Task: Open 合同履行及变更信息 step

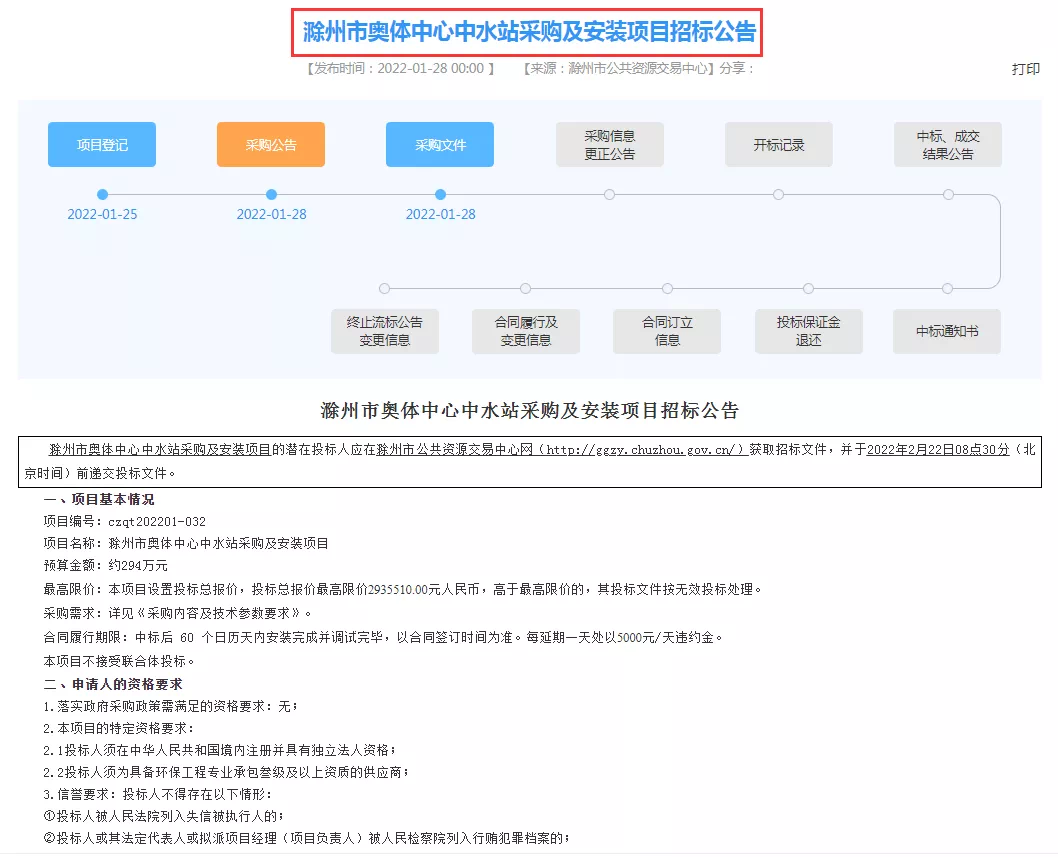Action: coord(526,331)
